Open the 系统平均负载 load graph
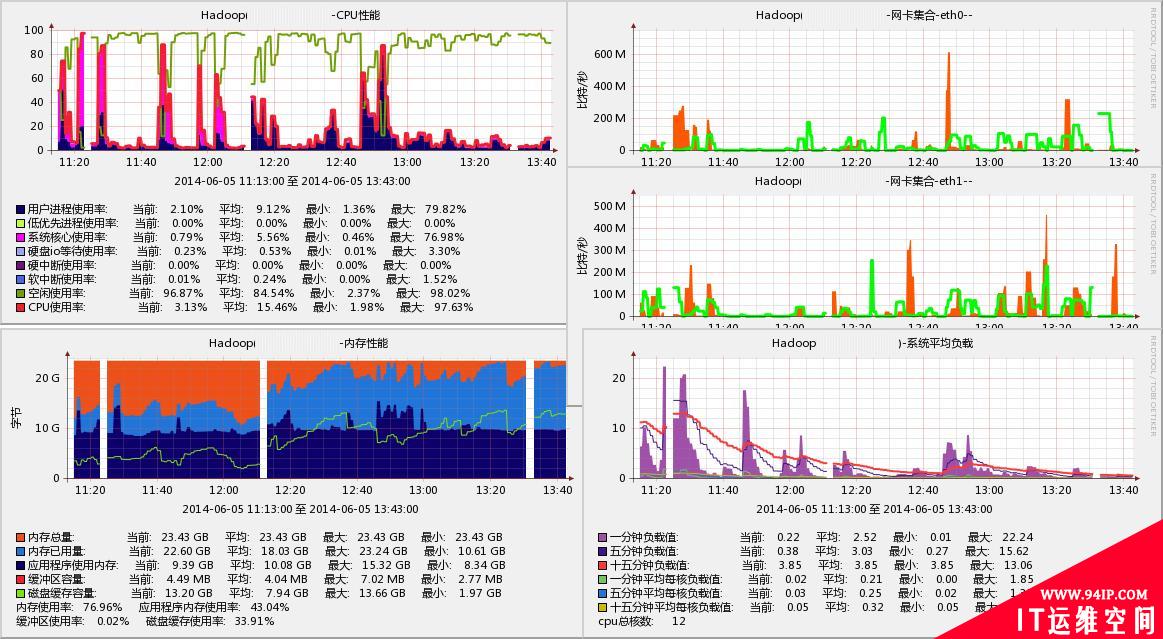The width and height of the screenshot is (1163, 639). [x=886, y=419]
